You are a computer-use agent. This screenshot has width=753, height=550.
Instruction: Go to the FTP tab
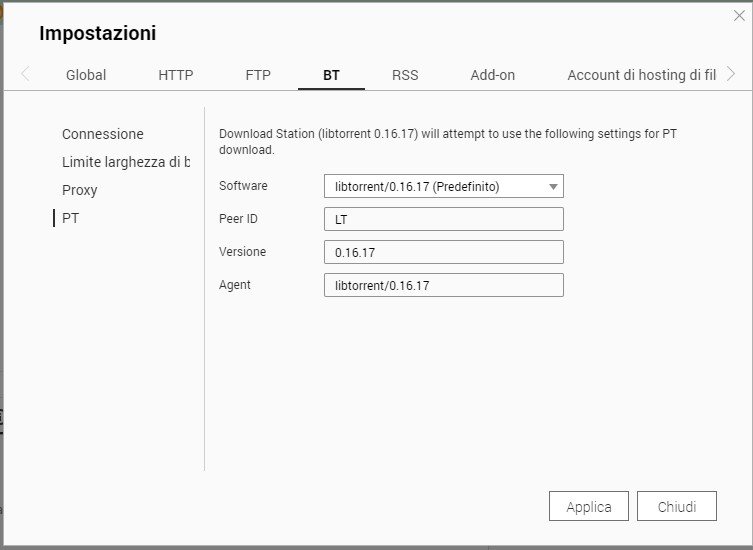click(258, 75)
